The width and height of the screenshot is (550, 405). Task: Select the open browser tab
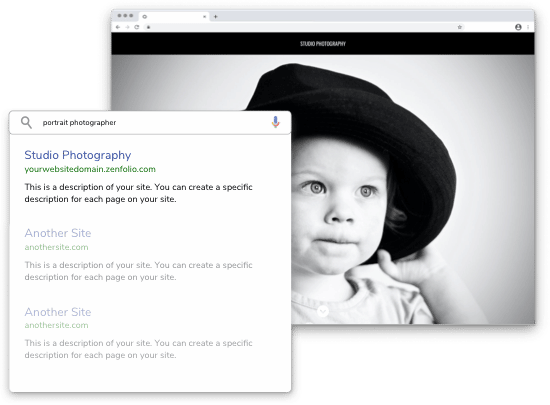point(174,16)
